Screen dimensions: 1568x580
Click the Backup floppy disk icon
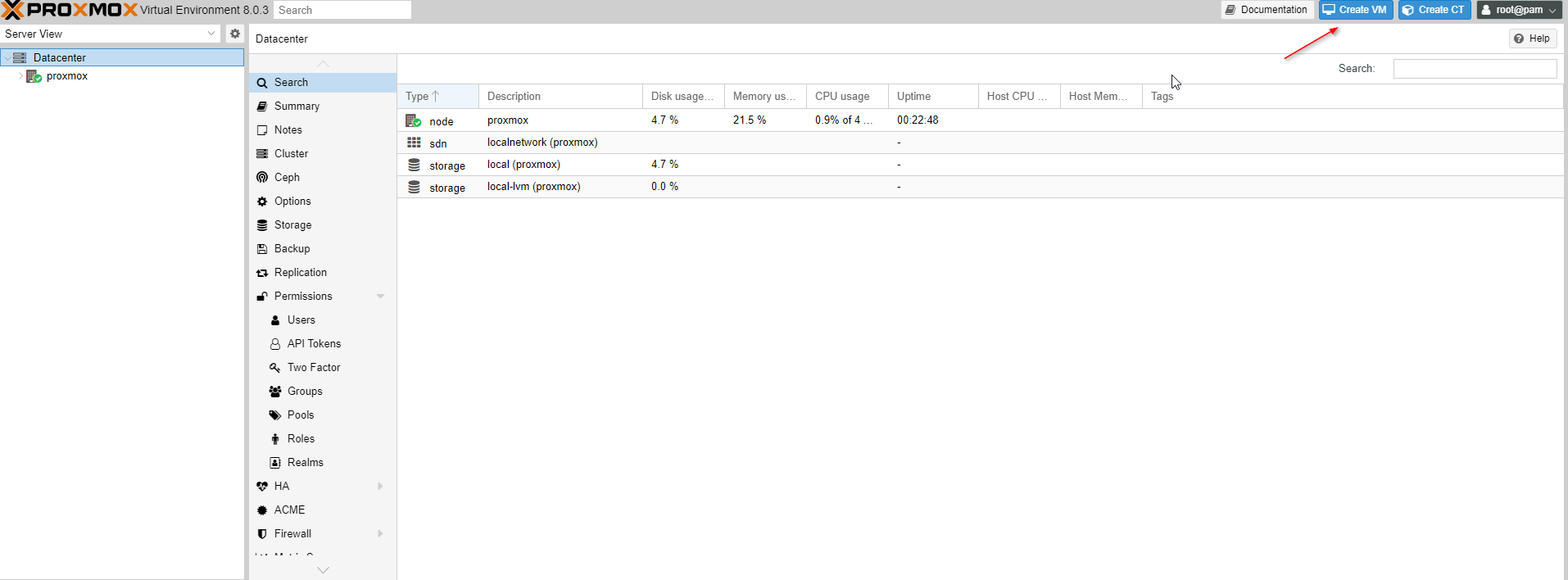(x=262, y=249)
